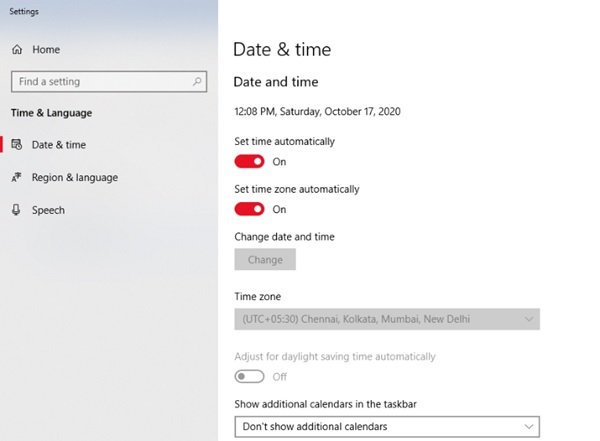Open the Time zone dropdown

[x=387, y=319]
